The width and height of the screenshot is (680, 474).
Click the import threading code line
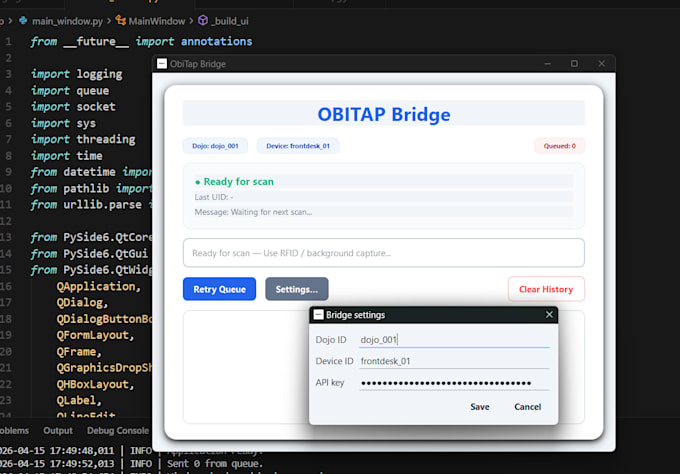(x=83, y=139)
